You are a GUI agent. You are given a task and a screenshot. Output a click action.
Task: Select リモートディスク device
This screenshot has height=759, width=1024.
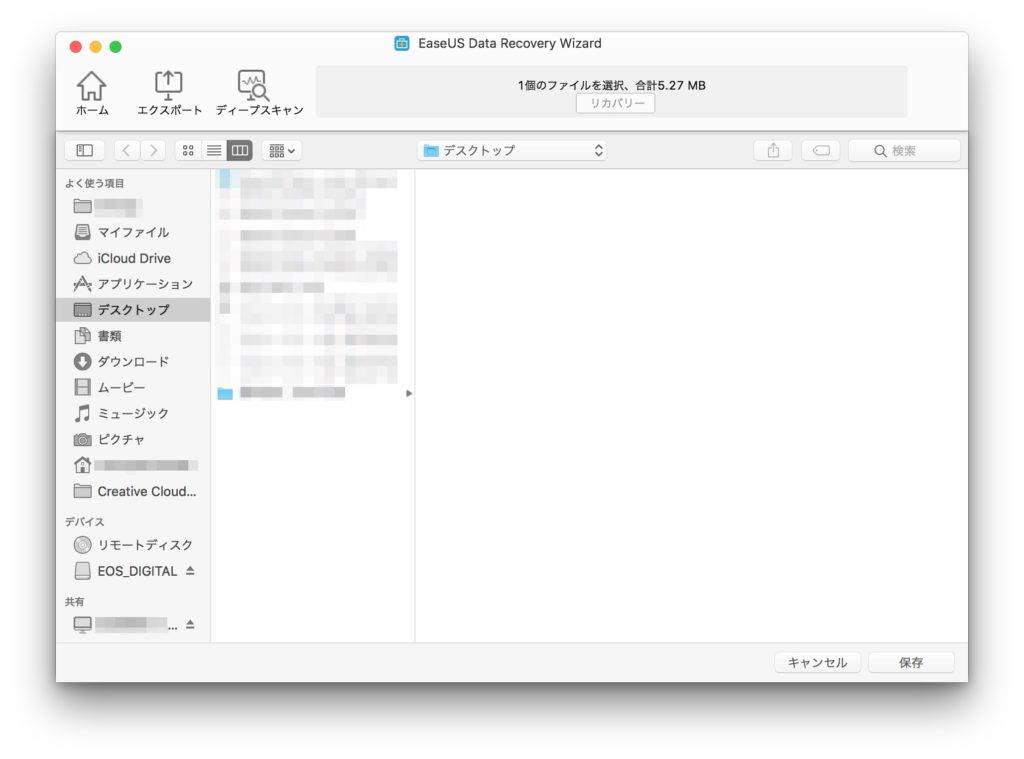click(133, 545)
